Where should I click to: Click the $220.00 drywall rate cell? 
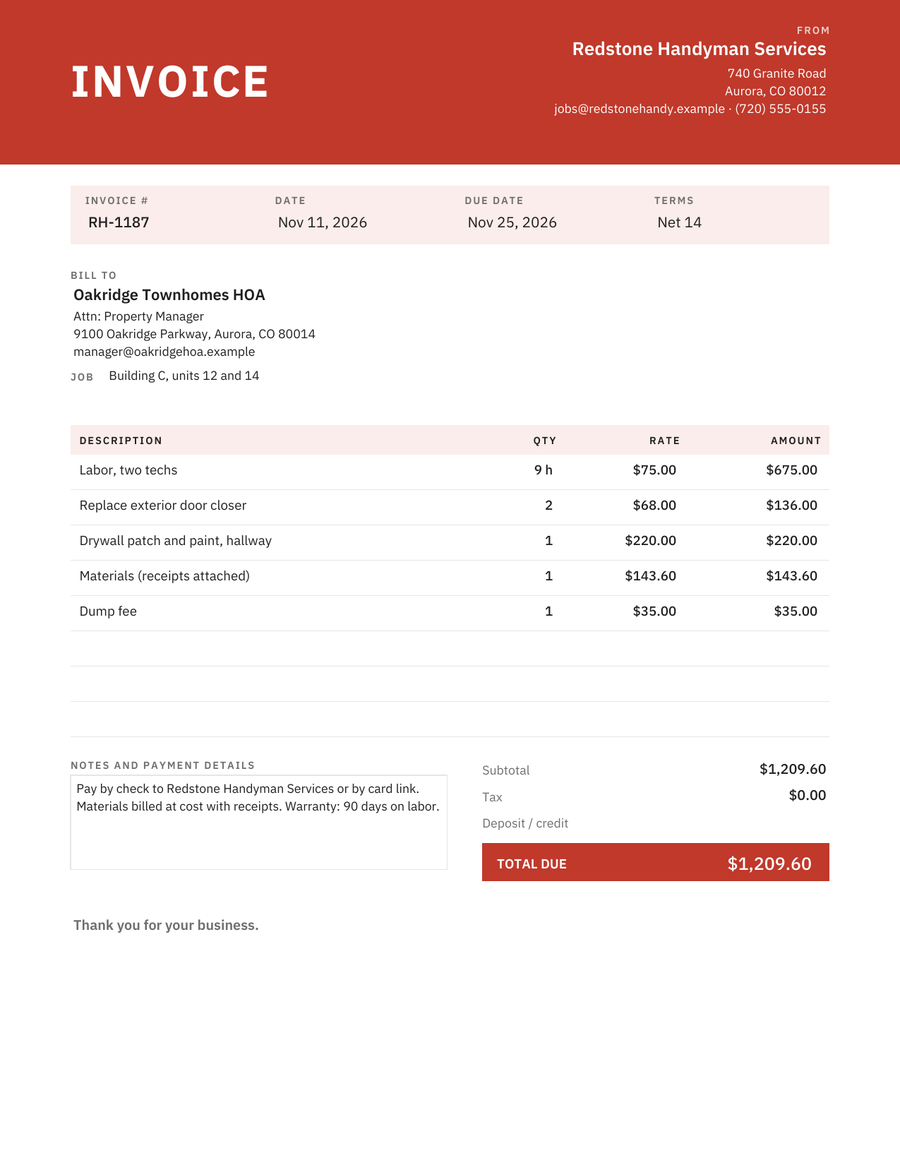pos(650,541)
